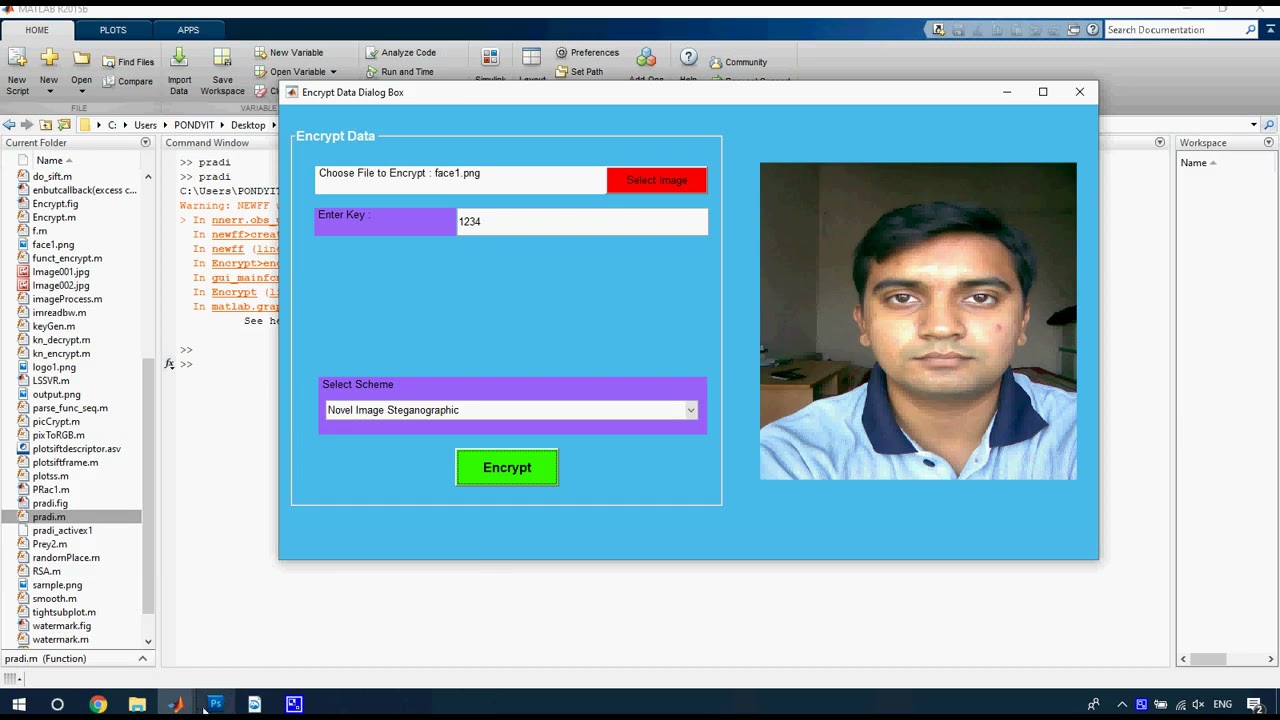The image size is (1280, 720).
Task: Collapse the toolstrip with the arrow button
Action: click(x=1269, y=30)
